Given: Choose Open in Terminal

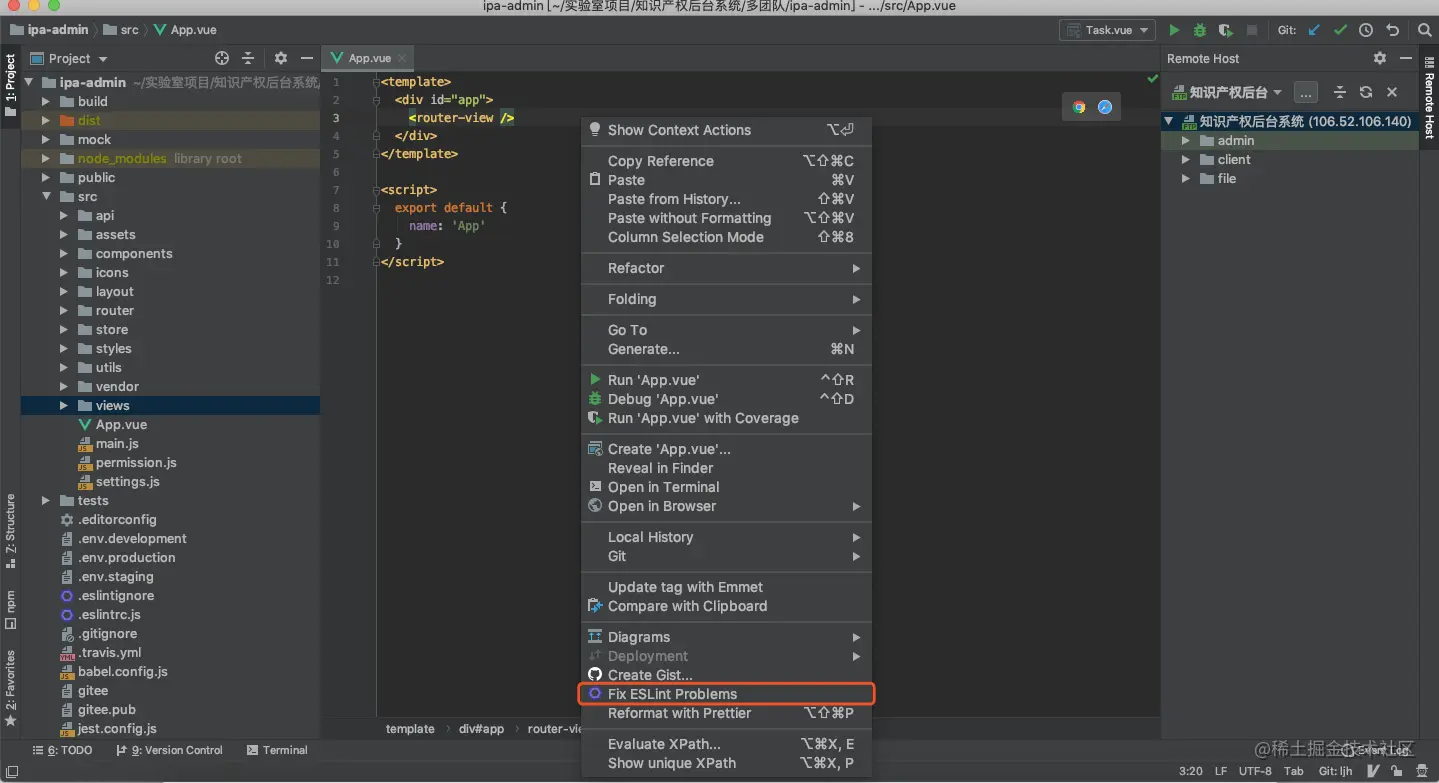Looking at the screenshot, I should click(726, 487).
